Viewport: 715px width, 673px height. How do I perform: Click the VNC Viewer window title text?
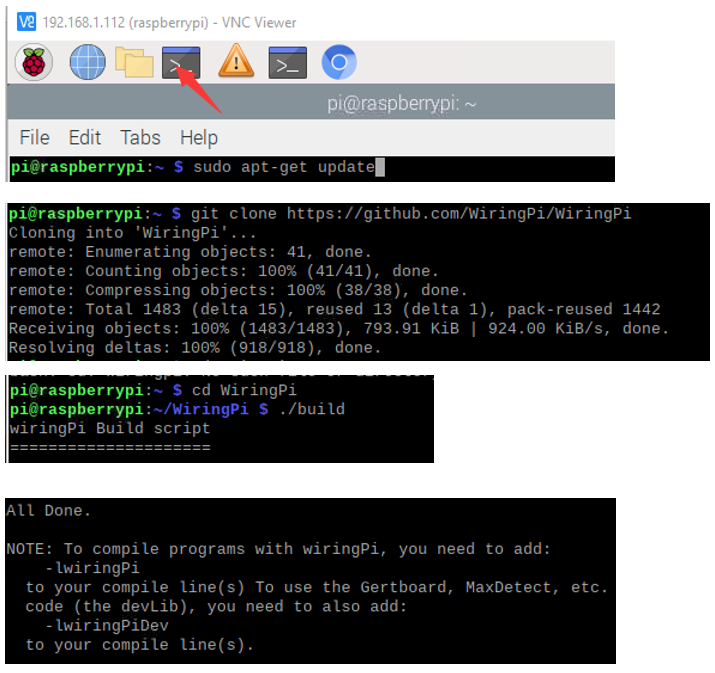coord(169,22)
